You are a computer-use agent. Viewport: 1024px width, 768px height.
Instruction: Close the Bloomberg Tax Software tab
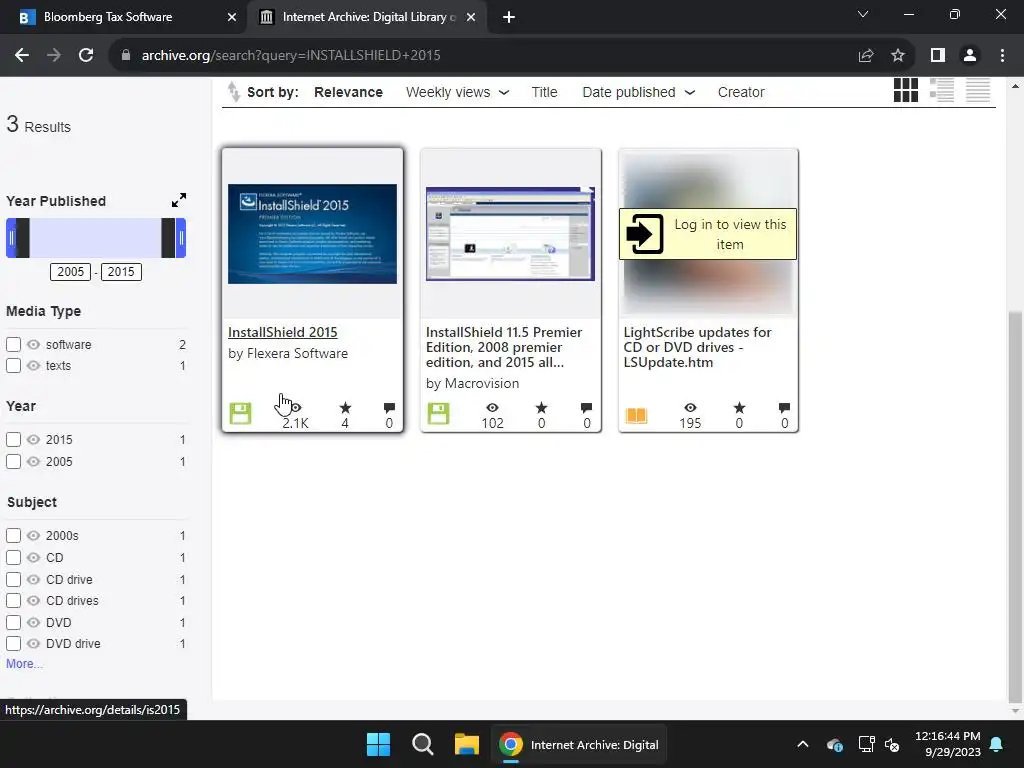pos(232,18)
